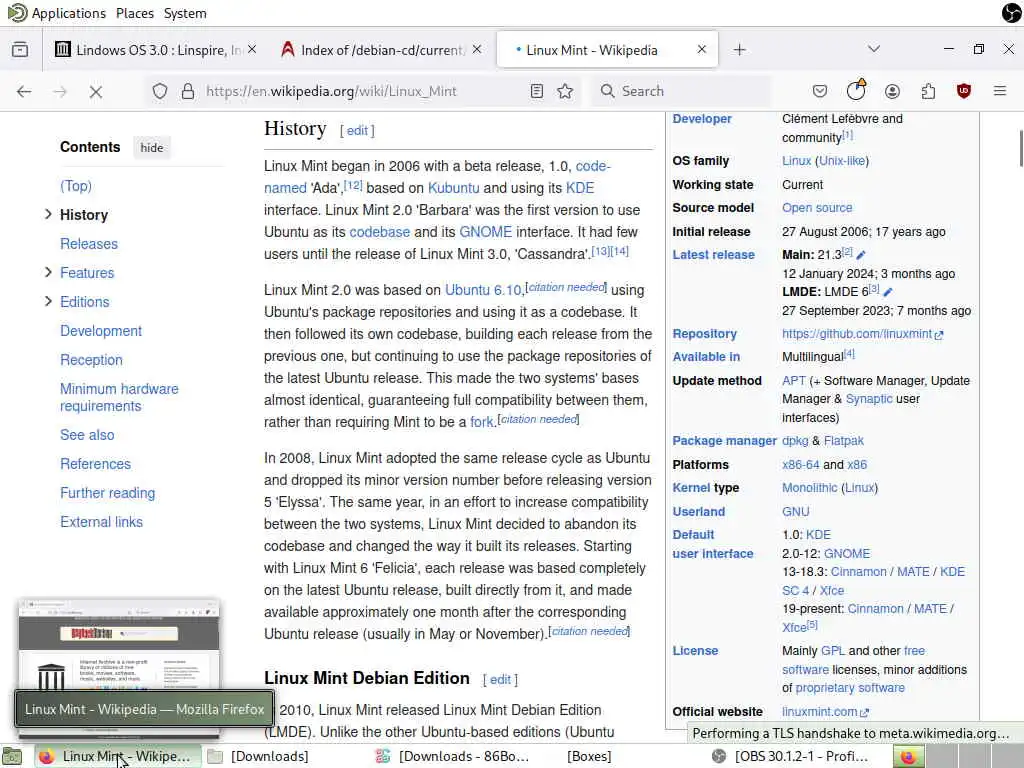1024x768 pixels.
Task: Click the update notification icon in toolbar
Action: 856,89
